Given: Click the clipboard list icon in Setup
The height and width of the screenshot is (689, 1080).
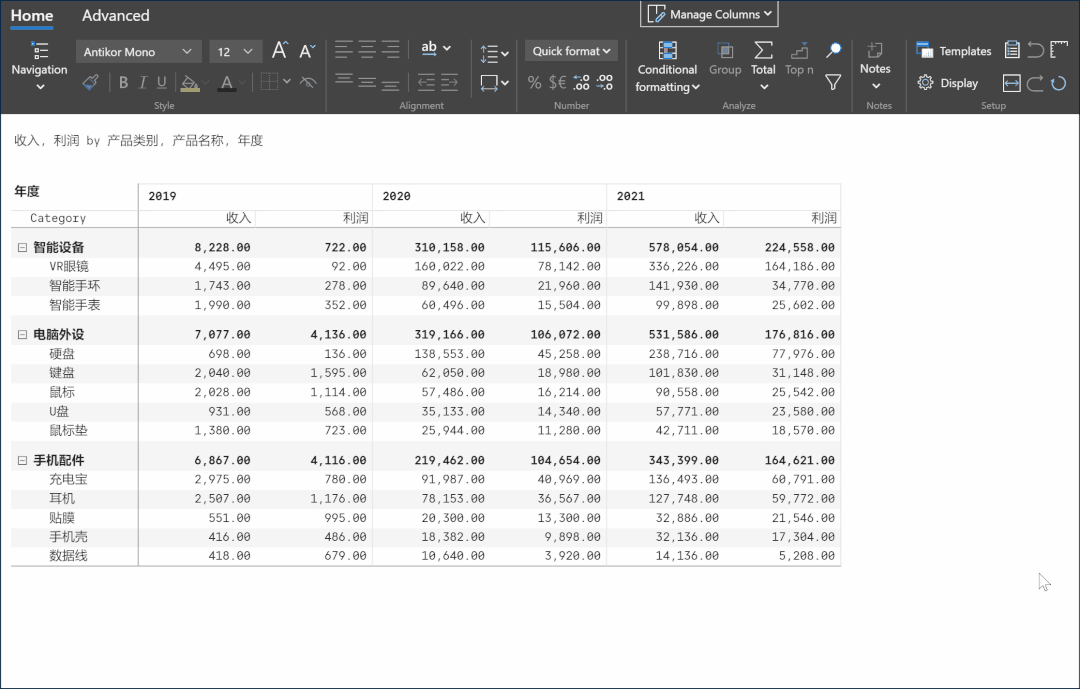Looking at the screenshot, I should click(x=1012, y=50).
